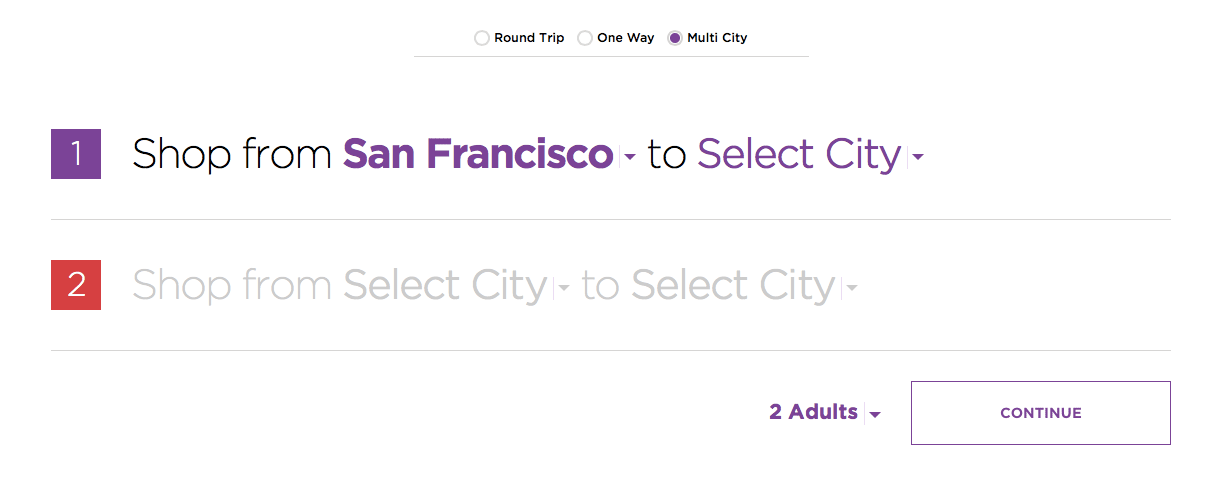Screen dimensions: 1223x495
Task: Click the word "to" in the flight 1 row
Action: pos(667,155)
